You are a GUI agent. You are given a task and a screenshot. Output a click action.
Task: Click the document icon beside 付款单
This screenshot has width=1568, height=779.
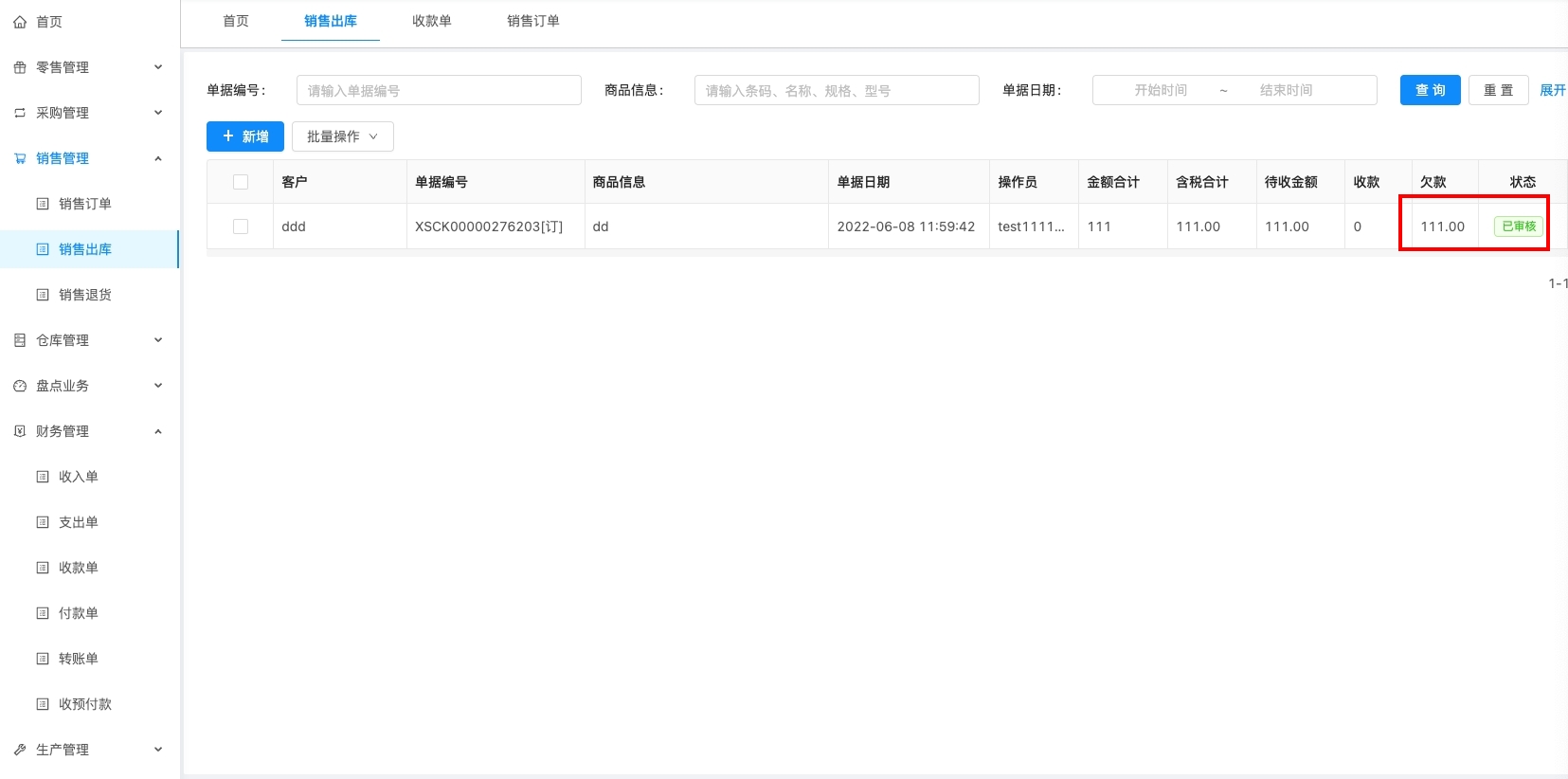pyautogui.click(x=43, y=613)
